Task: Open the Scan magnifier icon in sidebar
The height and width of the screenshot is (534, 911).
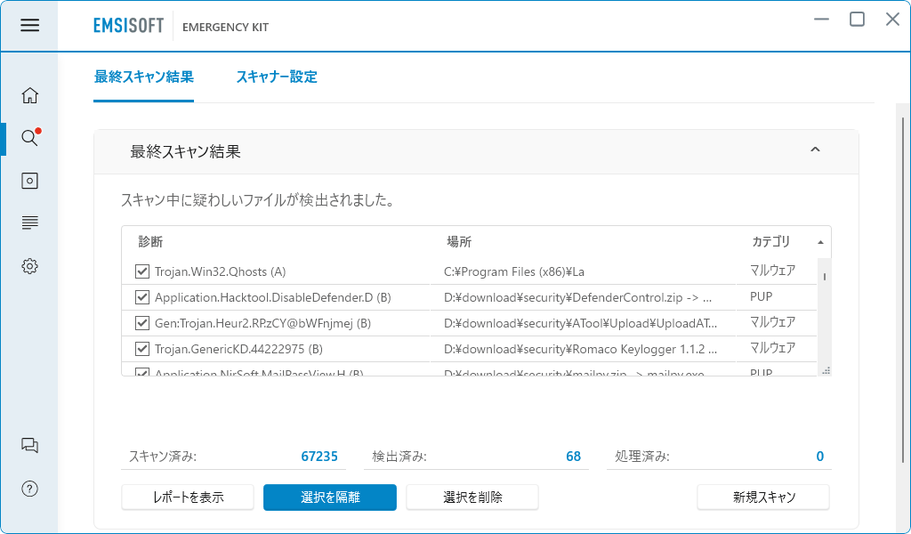Action: pos(30,138)
